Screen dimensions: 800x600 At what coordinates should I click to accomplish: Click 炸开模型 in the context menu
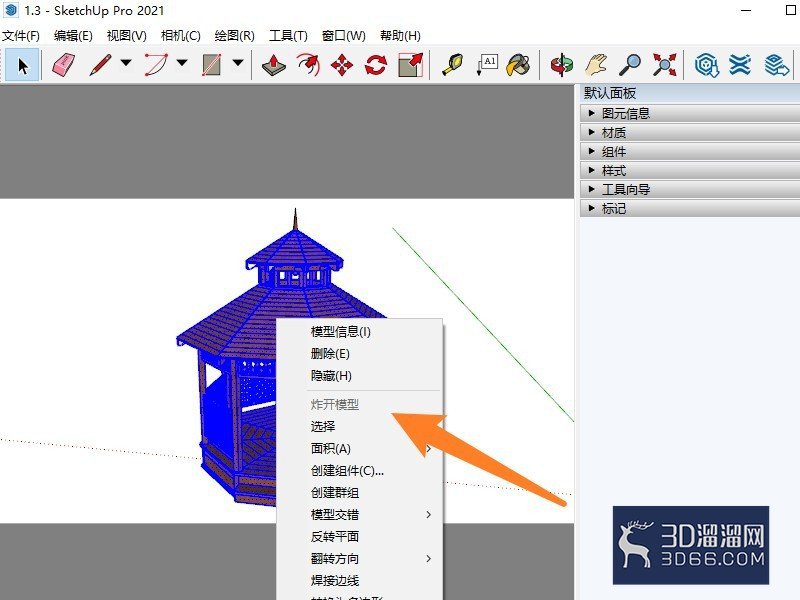click(x=360, y=404)
